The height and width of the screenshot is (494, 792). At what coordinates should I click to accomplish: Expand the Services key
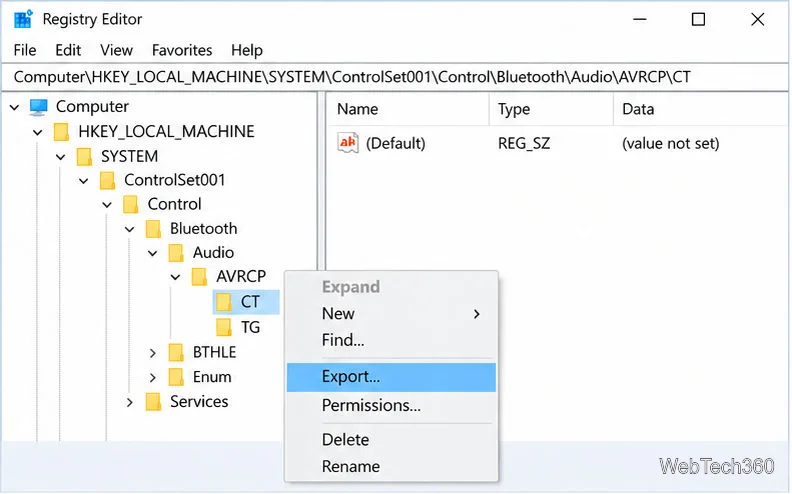130,403
